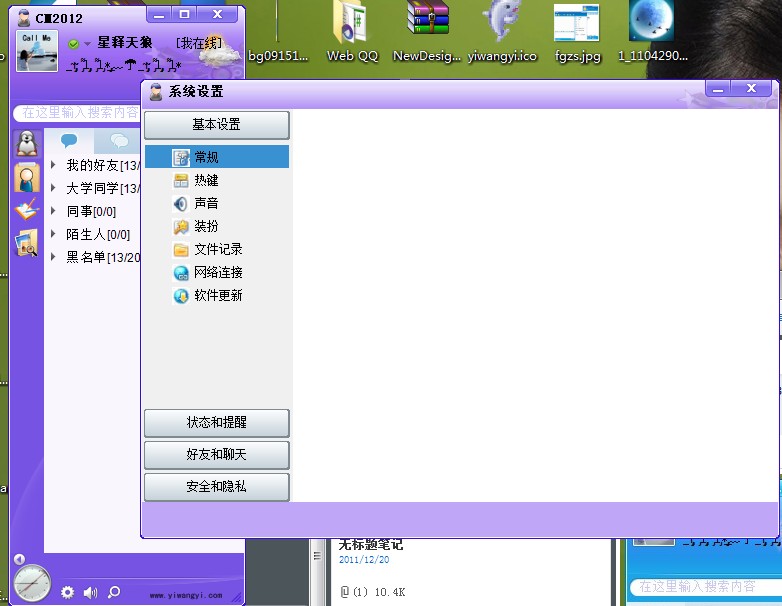Expand the 我的好友 group
This screenshot has height=606, width=782.
pyautogui.click(x=53, y=165)
